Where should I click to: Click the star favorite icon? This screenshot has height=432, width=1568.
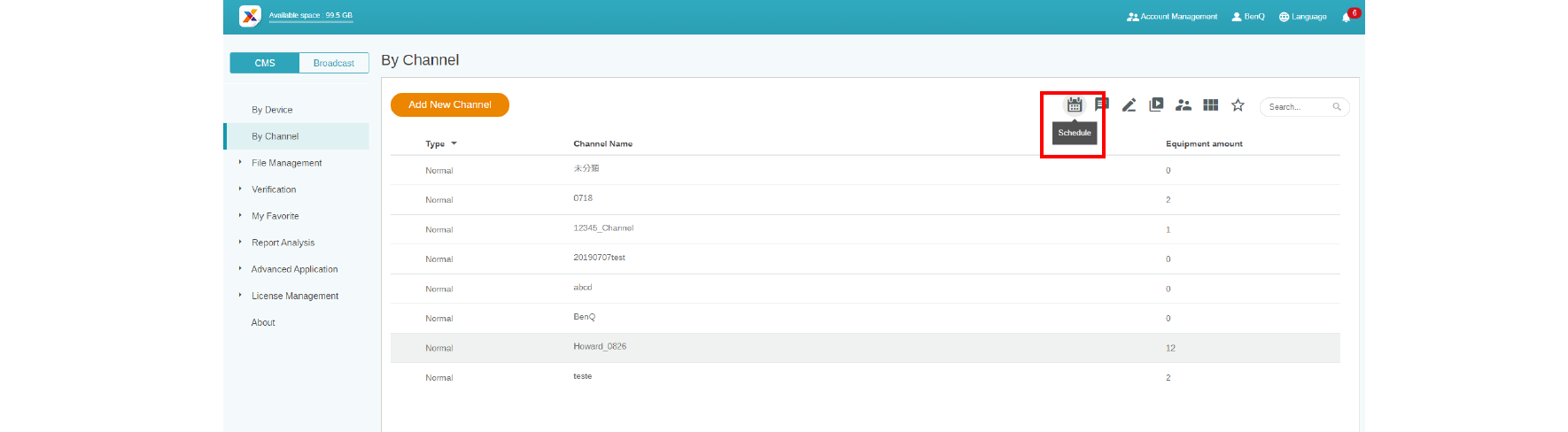coord(1238,105)
